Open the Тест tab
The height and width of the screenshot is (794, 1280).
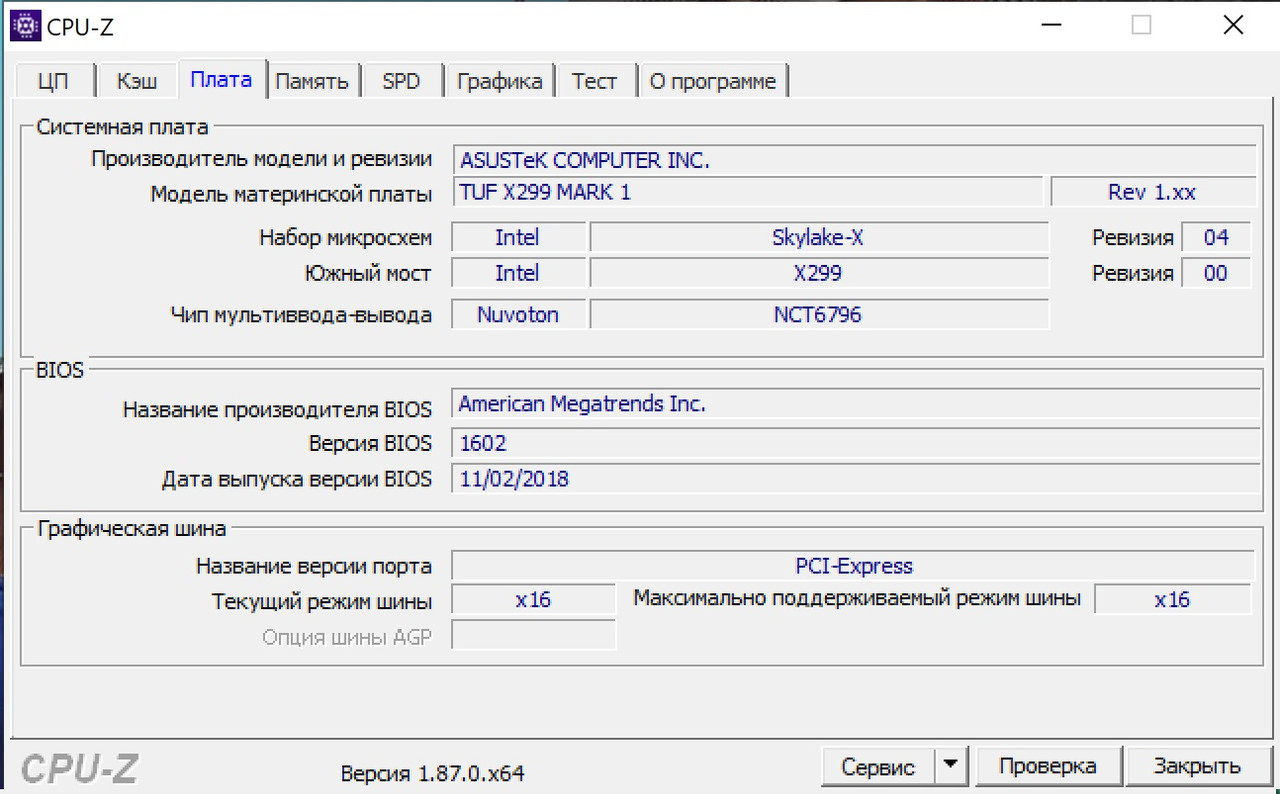point(595,80)
